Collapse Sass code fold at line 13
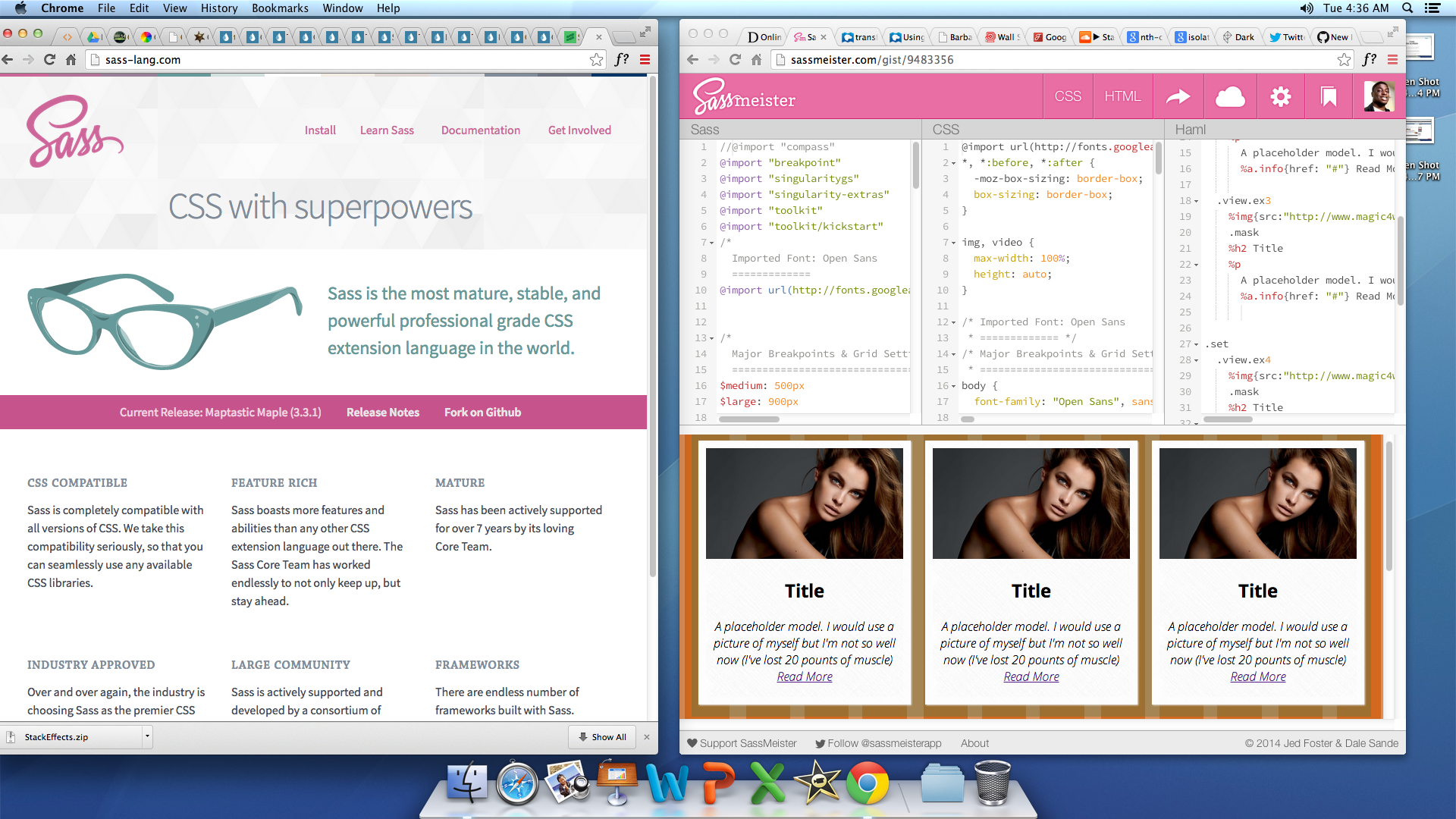 pos(711,338)
